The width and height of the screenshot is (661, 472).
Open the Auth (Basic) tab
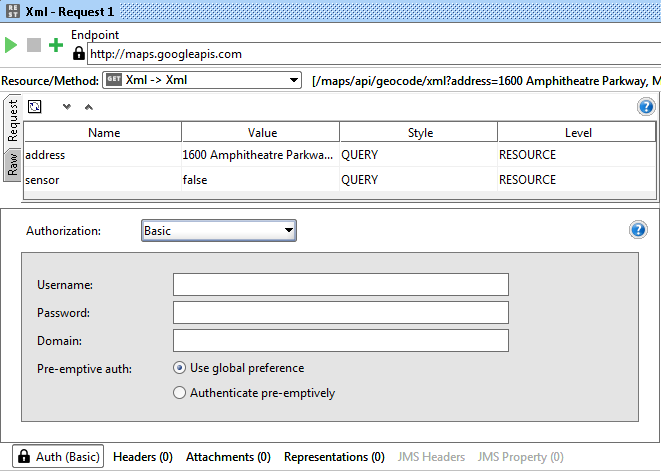58,457
